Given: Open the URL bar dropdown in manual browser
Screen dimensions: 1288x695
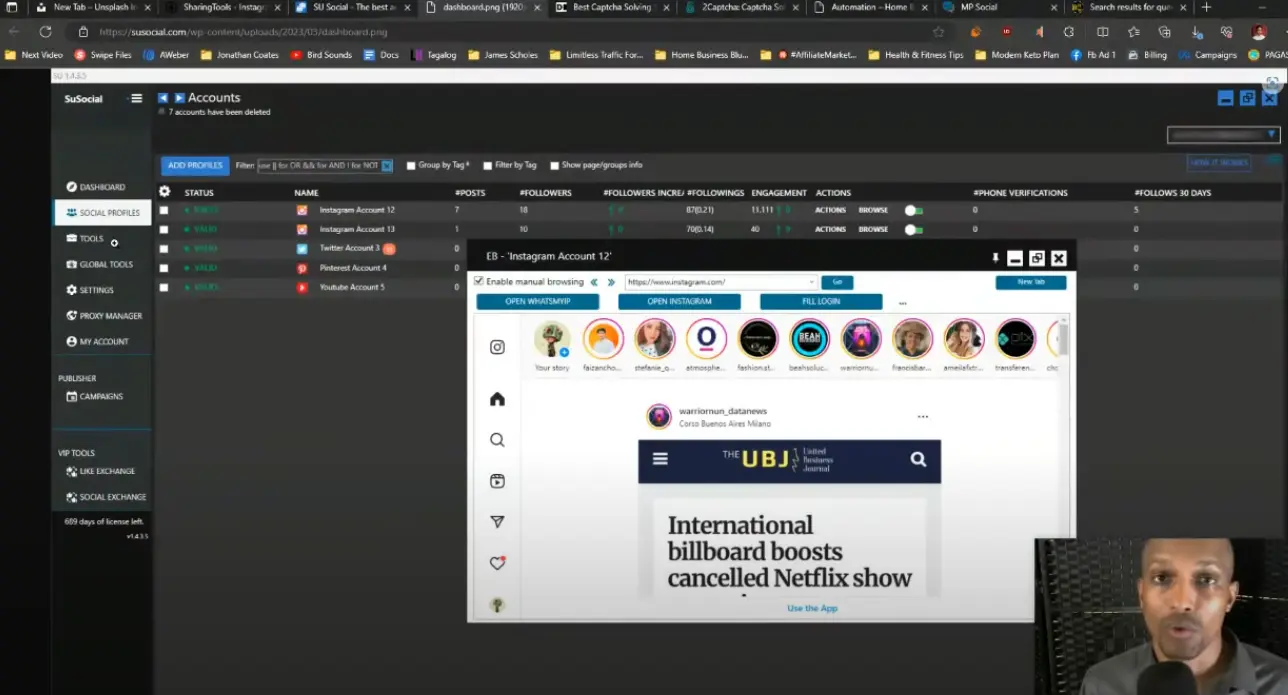Looking at the screenshot, I should (x=811, y=282).
